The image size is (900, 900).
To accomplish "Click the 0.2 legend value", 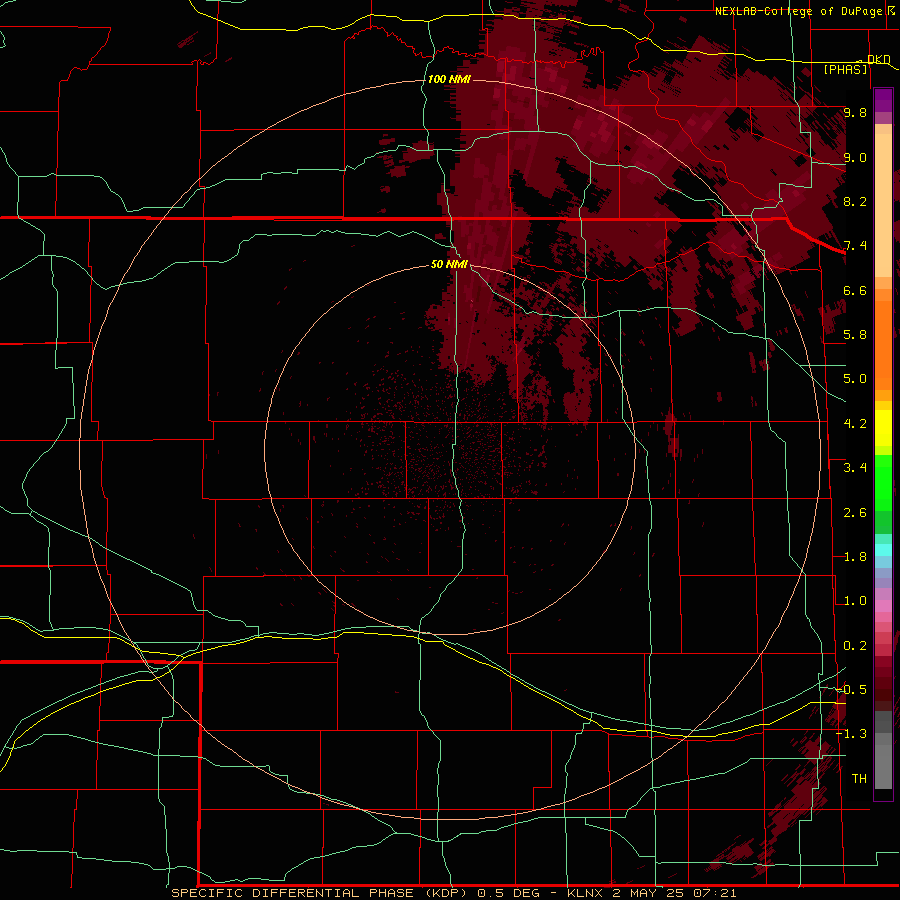I will (855, 646).
